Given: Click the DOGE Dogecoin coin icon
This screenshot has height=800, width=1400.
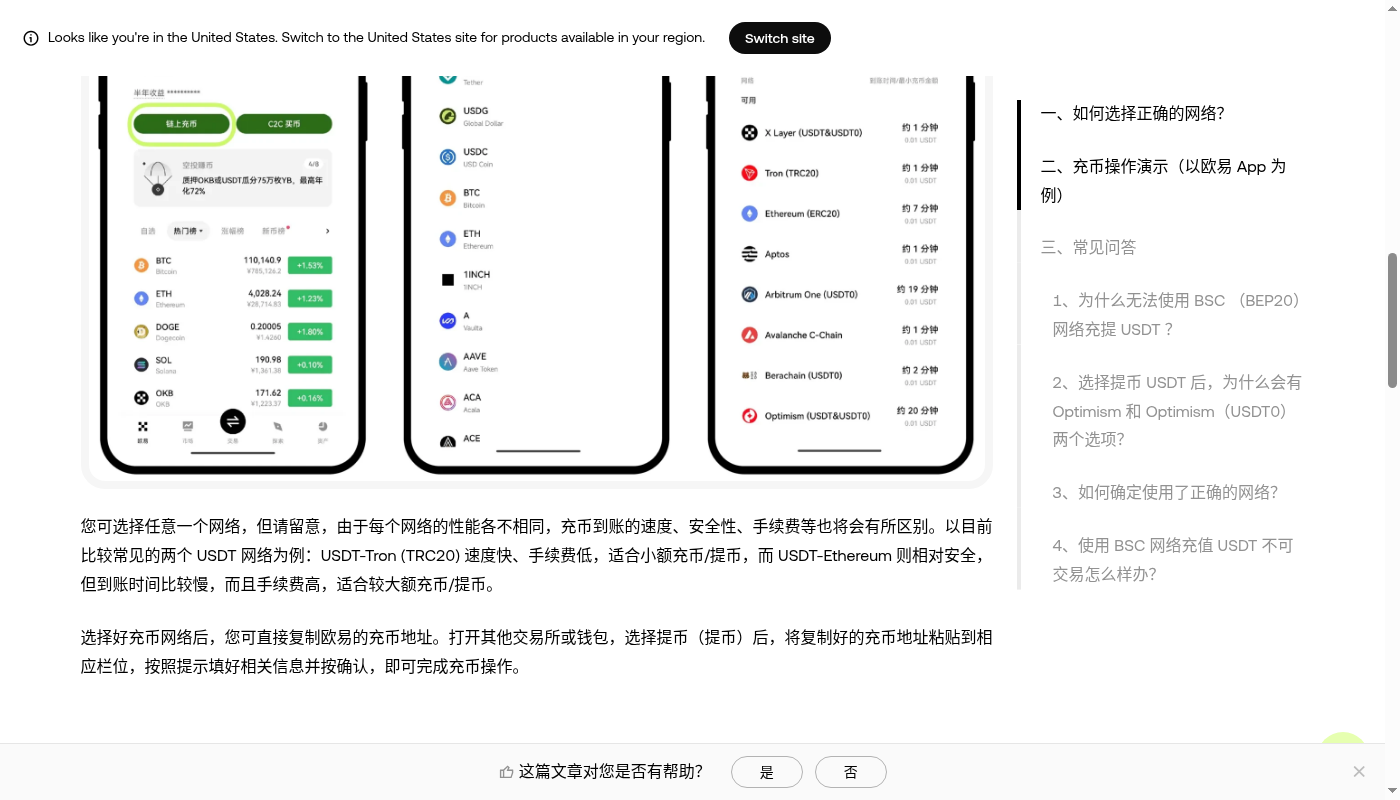Looking at the screenshot, I should [141, 331].
